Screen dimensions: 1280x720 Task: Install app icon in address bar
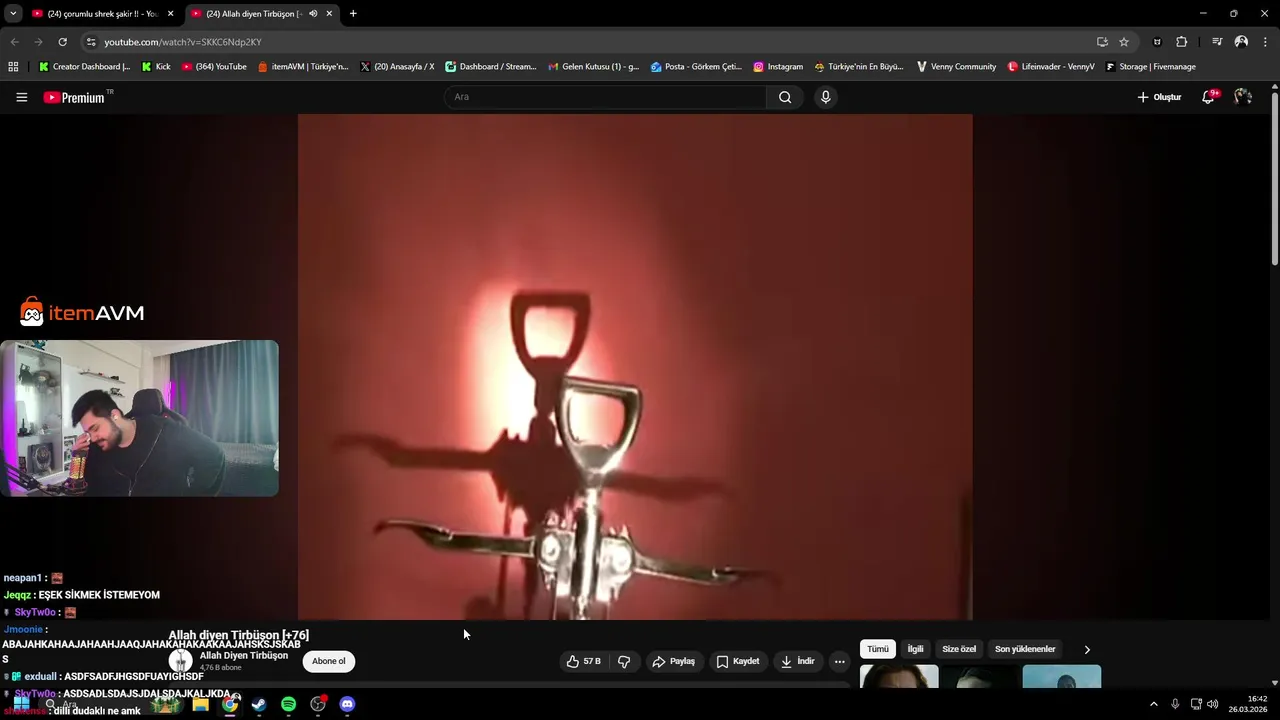click(1102, 42)
